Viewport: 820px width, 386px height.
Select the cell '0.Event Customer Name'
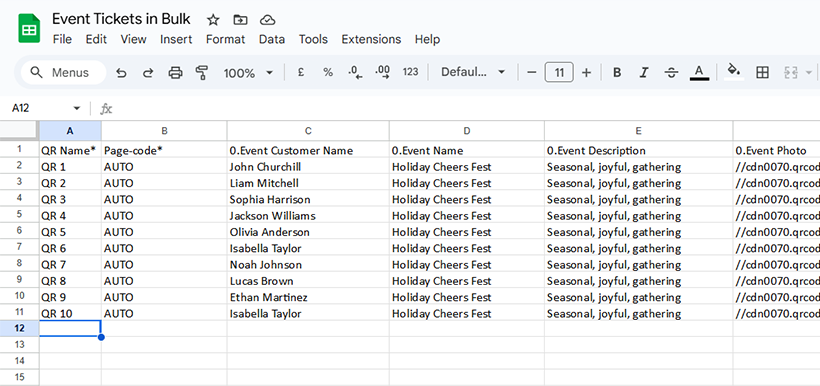[x=308, y=150]
